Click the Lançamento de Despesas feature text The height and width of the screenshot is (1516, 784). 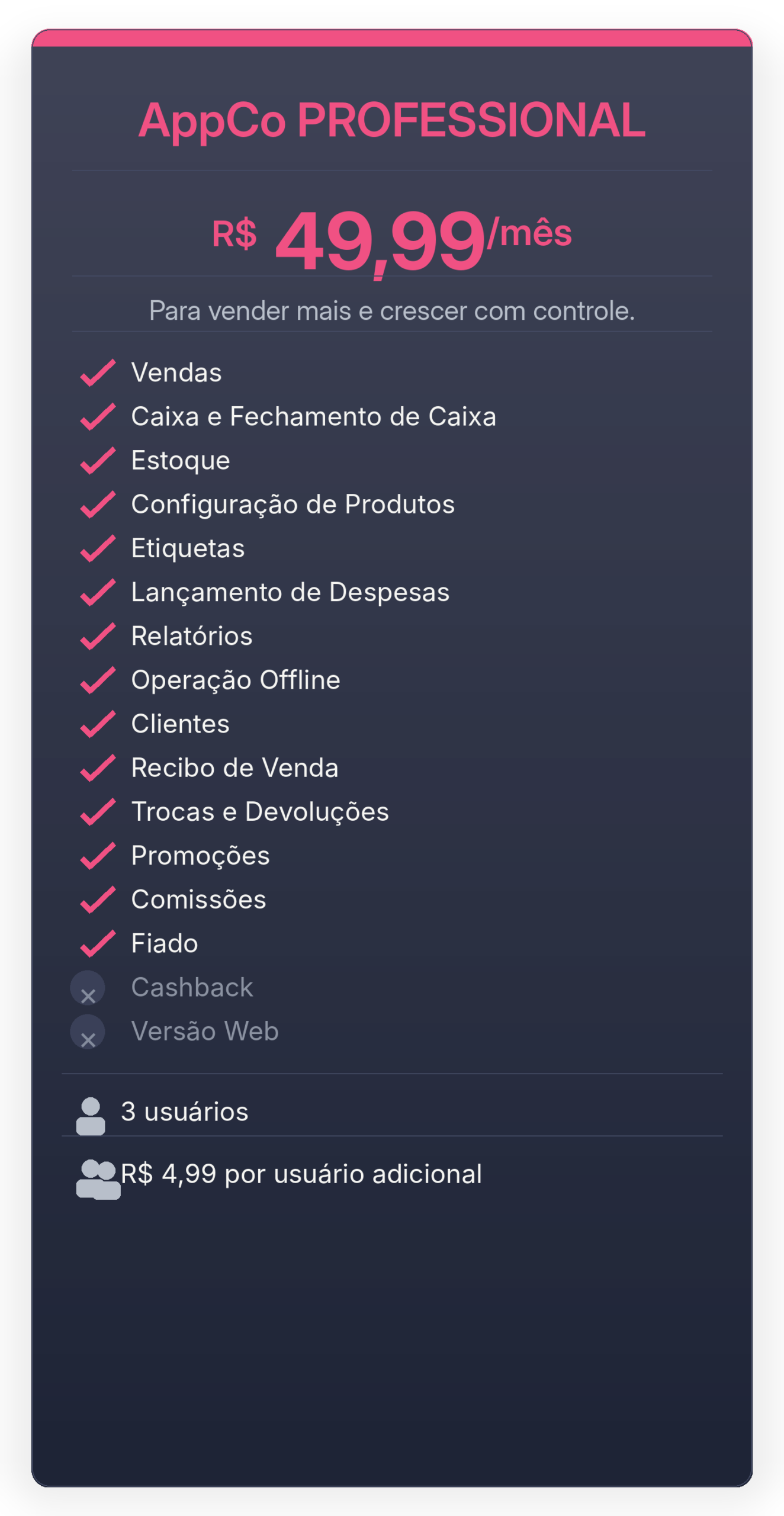point(290,592)
